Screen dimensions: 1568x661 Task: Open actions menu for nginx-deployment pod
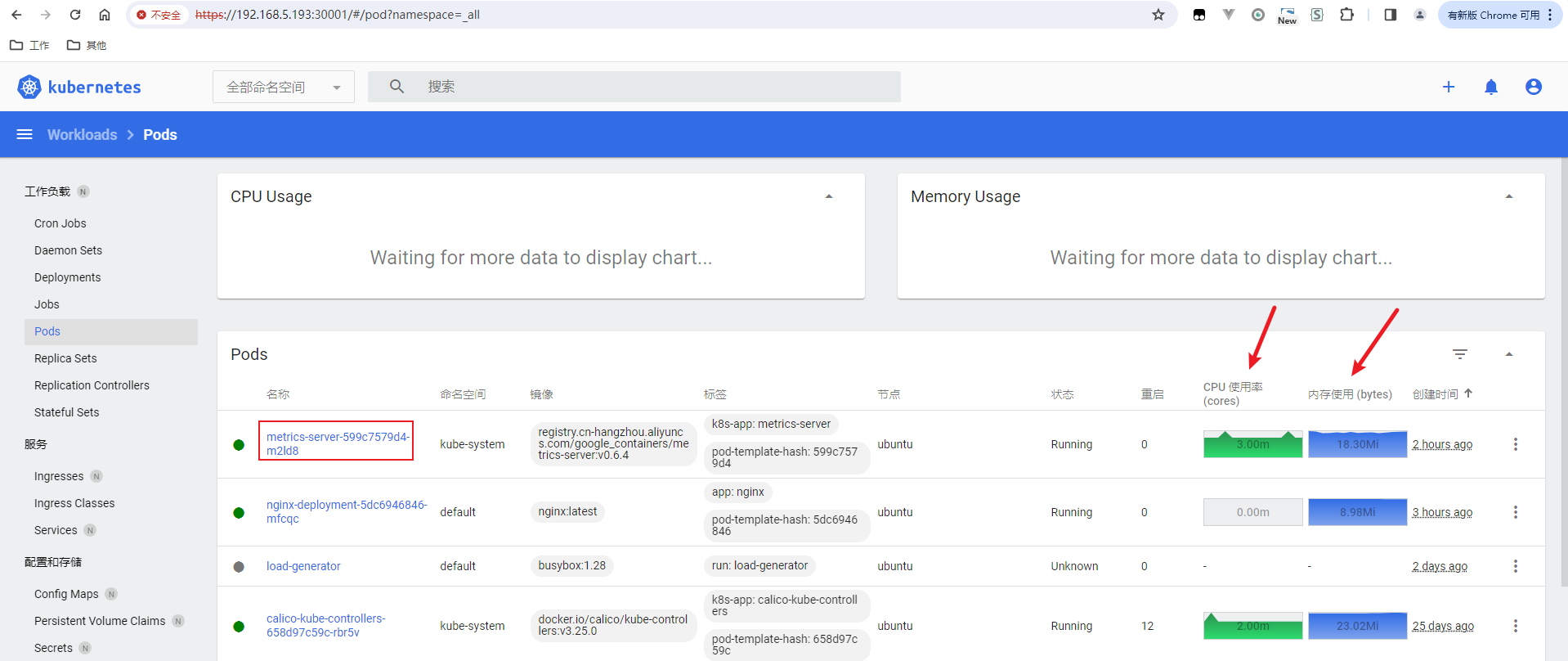pos(1516,512)
